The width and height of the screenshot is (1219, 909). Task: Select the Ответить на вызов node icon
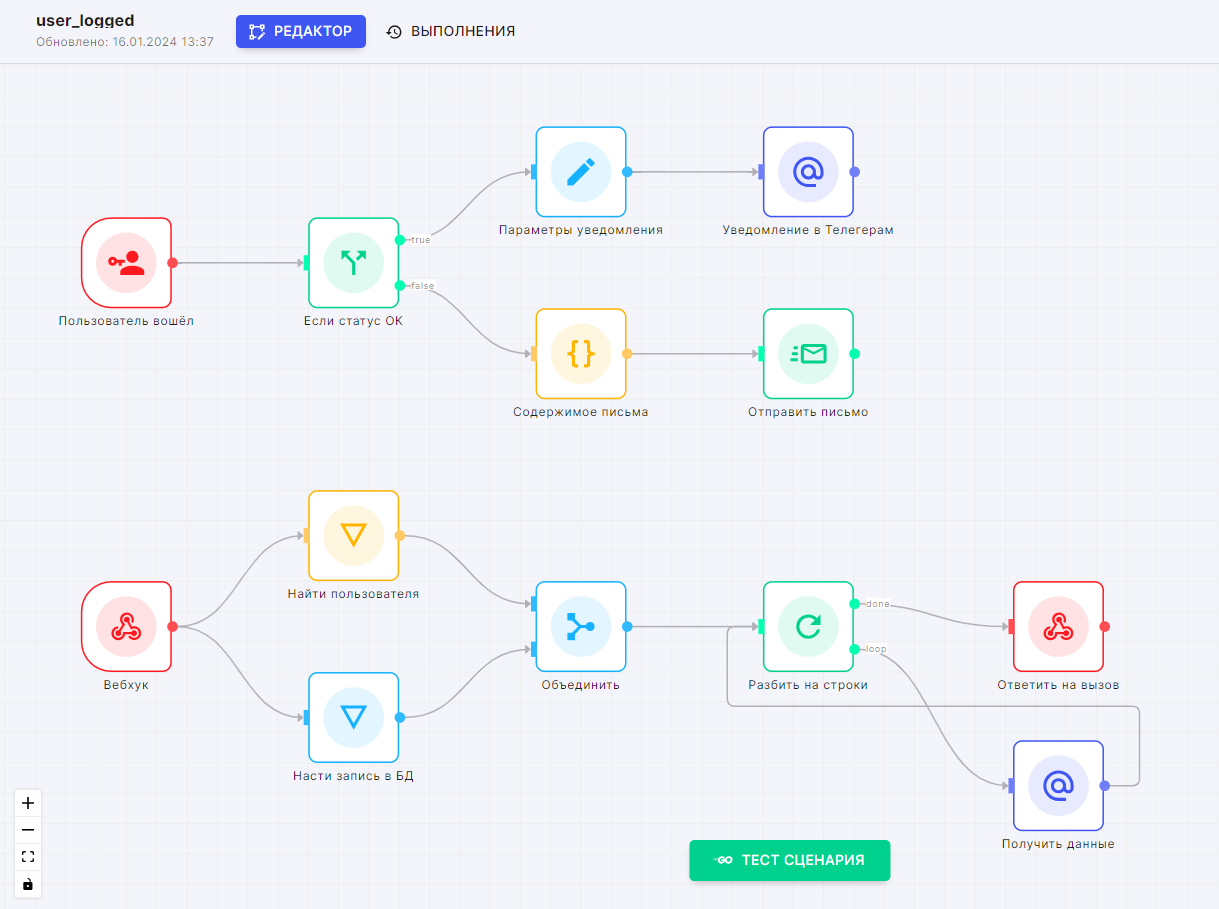(1058, 627)
